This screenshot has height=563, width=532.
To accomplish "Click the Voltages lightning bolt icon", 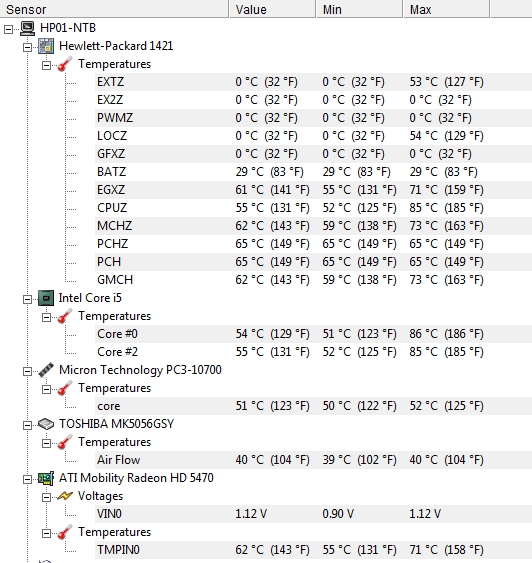I will tap(65, 496).
